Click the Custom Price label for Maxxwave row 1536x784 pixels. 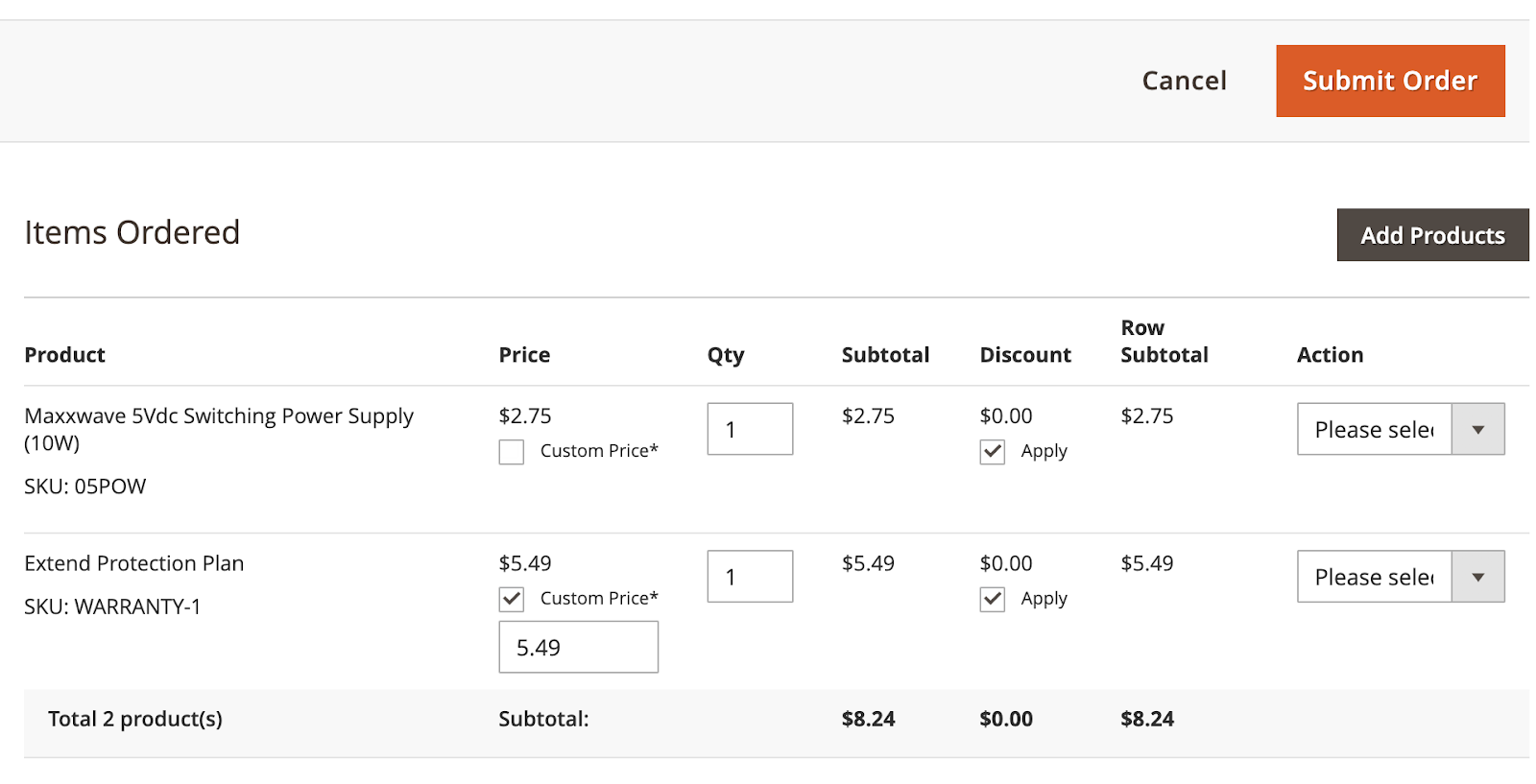[x=599, y=451]
